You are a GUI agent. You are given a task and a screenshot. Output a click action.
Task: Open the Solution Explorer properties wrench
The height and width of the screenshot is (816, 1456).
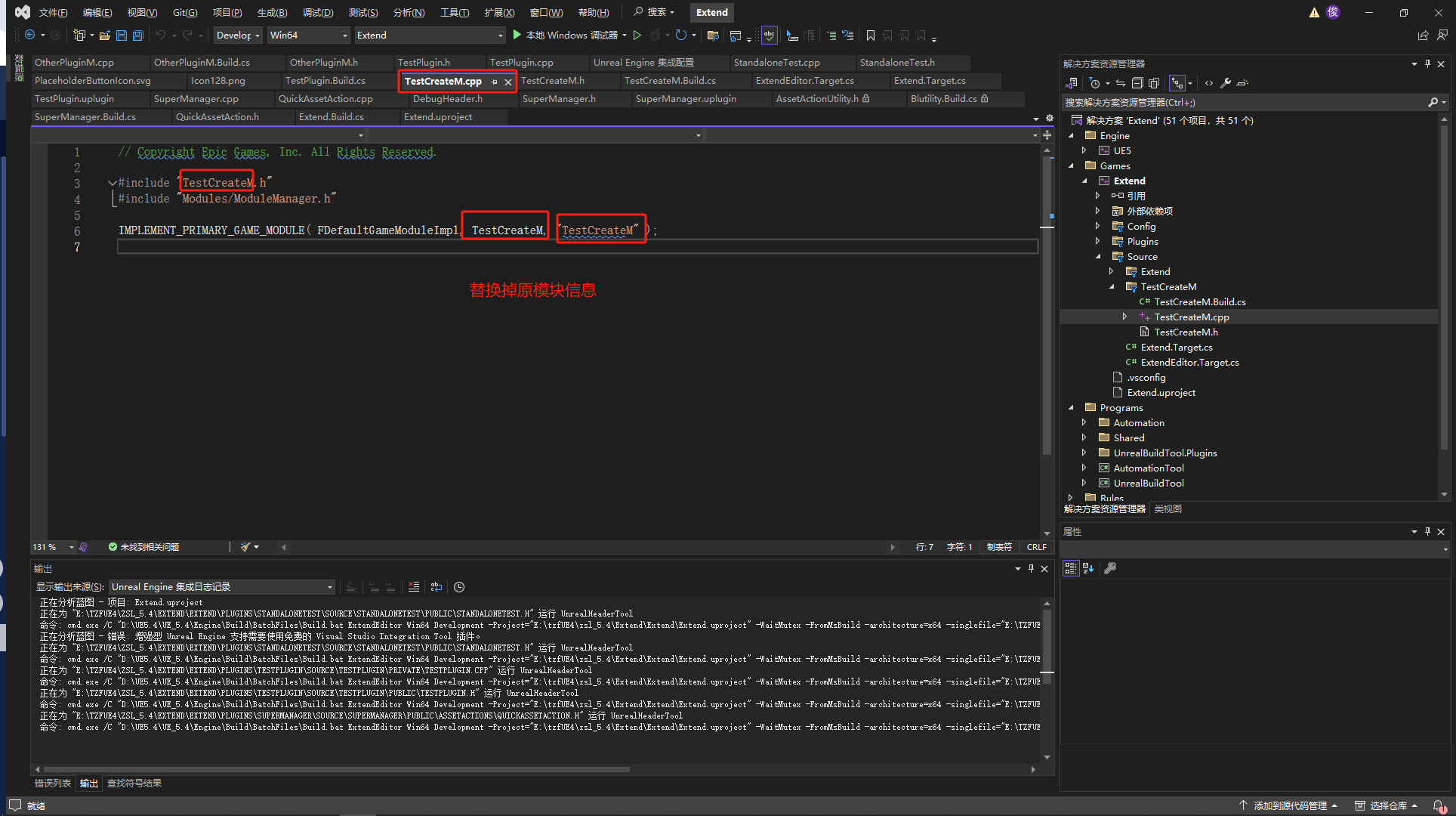1226,83
